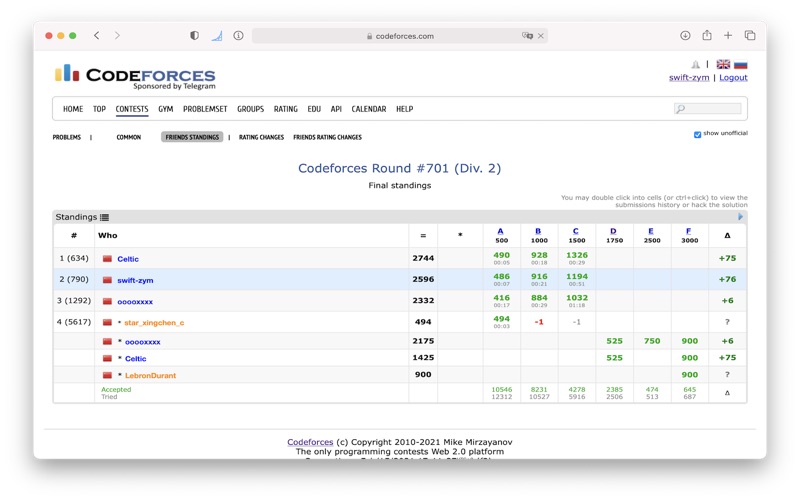
Task: Click the flag icon beside LebronDurant
Action: [107, 375]
